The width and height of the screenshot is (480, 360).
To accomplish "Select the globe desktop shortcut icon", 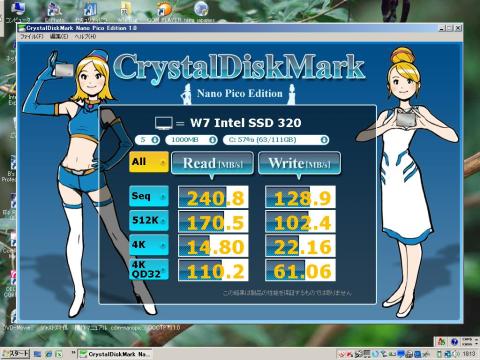I will point(201,8).
